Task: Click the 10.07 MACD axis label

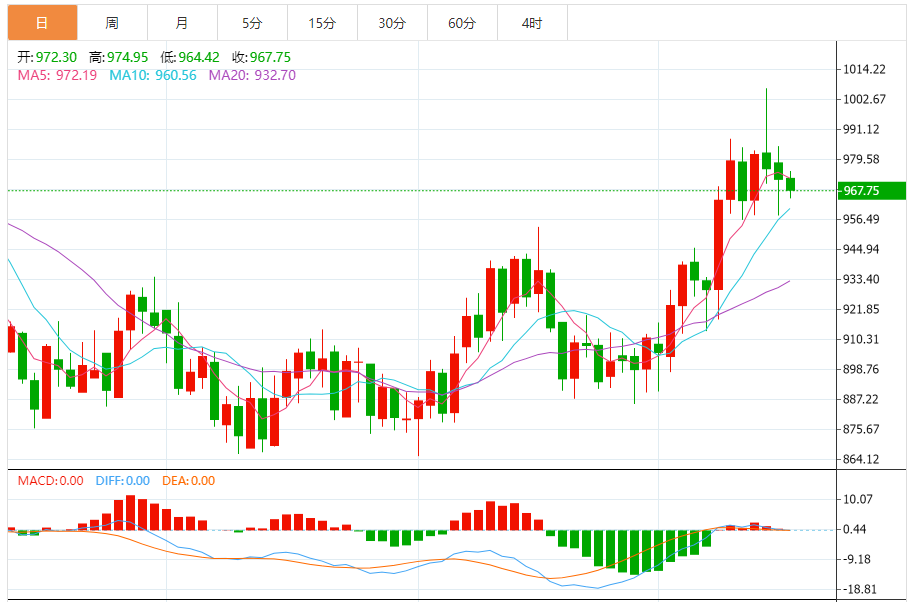Action: point(858,499)
